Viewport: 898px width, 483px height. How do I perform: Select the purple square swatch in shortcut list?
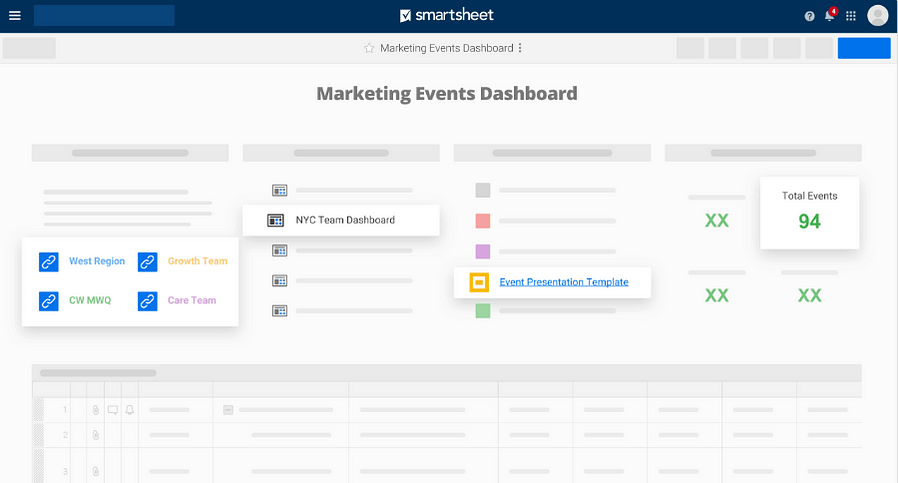483,251
